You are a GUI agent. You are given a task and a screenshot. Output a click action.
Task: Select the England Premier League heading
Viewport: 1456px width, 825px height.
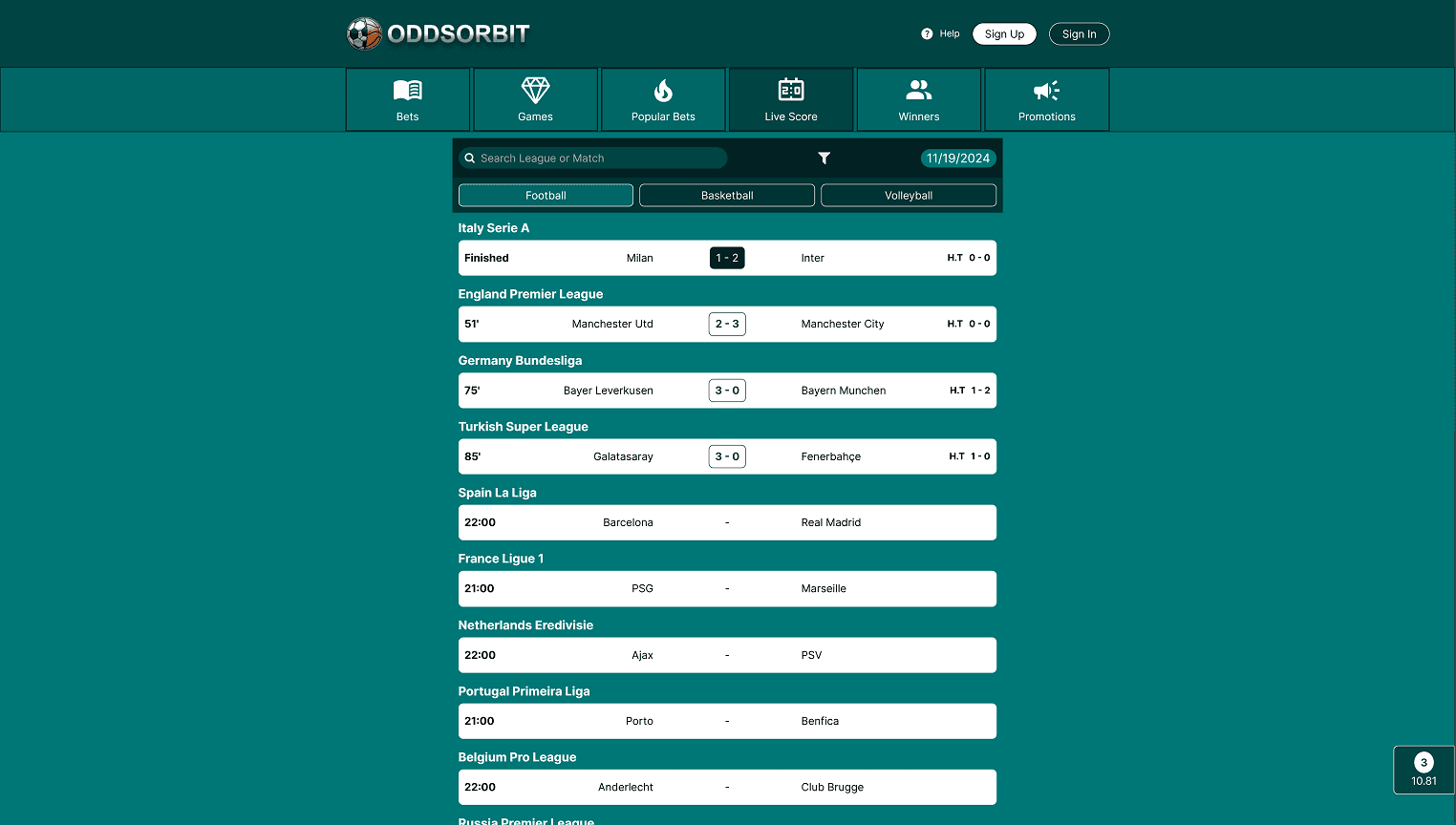[530, 294]
